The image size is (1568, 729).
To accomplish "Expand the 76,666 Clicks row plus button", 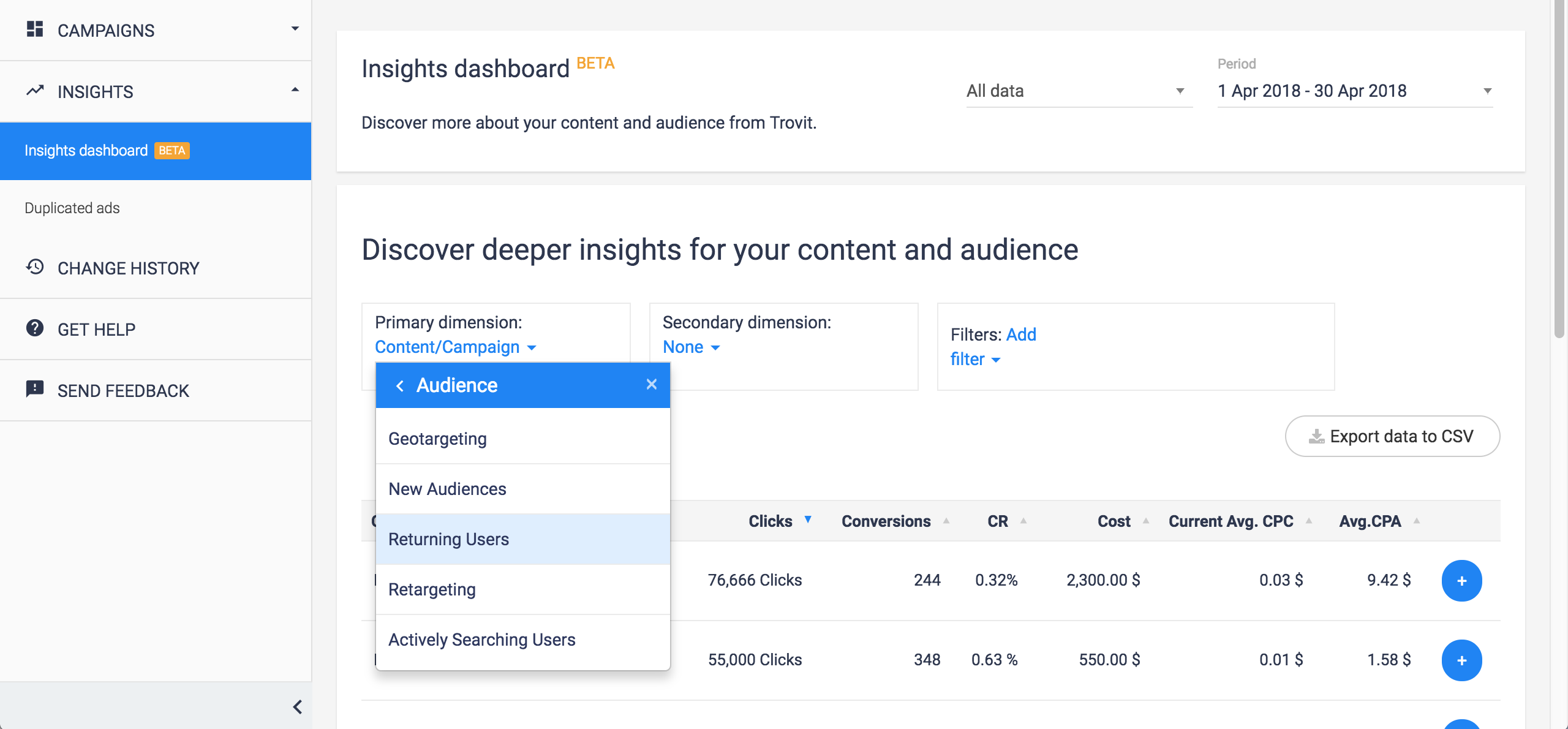I will pyautogui.click(x=1461, y=580).
